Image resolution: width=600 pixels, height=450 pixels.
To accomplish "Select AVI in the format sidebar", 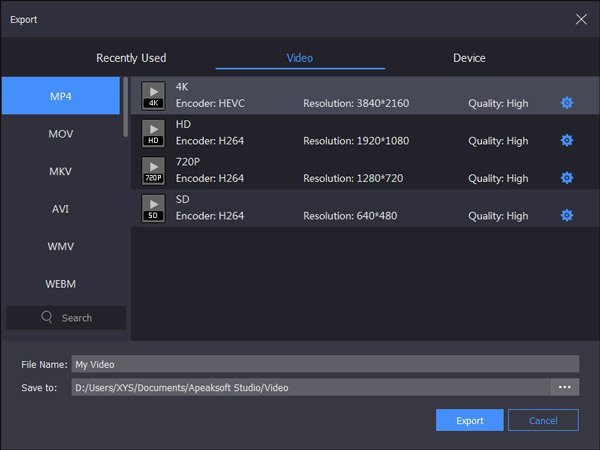I will point(61,209).
